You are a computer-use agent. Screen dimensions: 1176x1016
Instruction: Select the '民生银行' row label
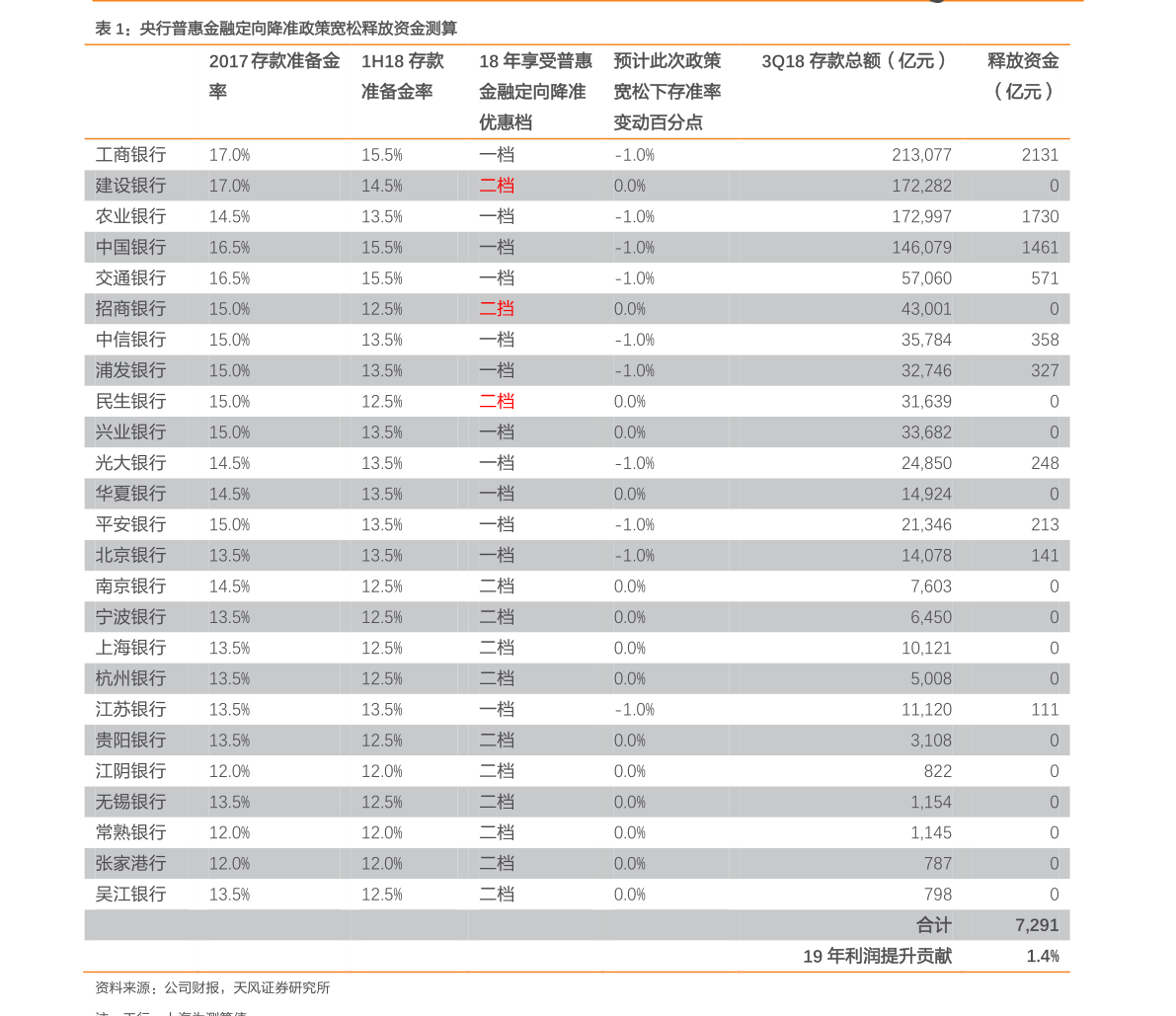click(x=130, y=401)
